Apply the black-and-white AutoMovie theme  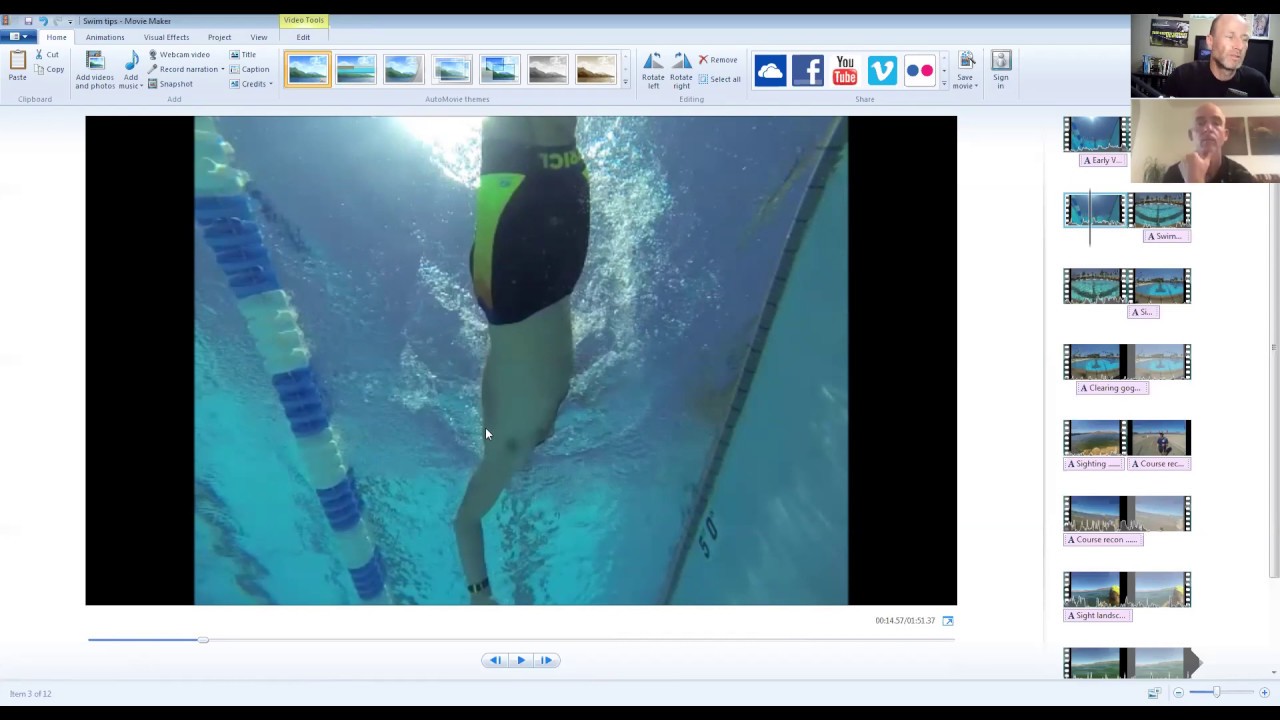[x=548, y=69]
